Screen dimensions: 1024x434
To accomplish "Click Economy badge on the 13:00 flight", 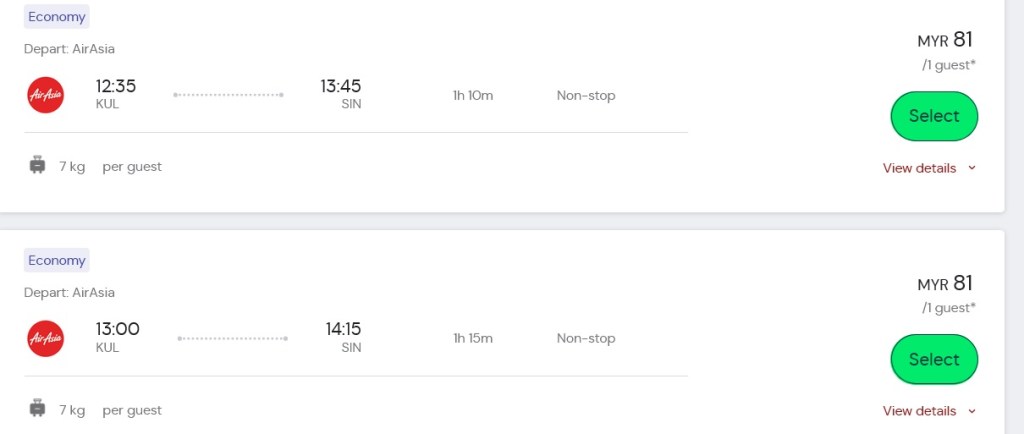I will pos(57,260).
